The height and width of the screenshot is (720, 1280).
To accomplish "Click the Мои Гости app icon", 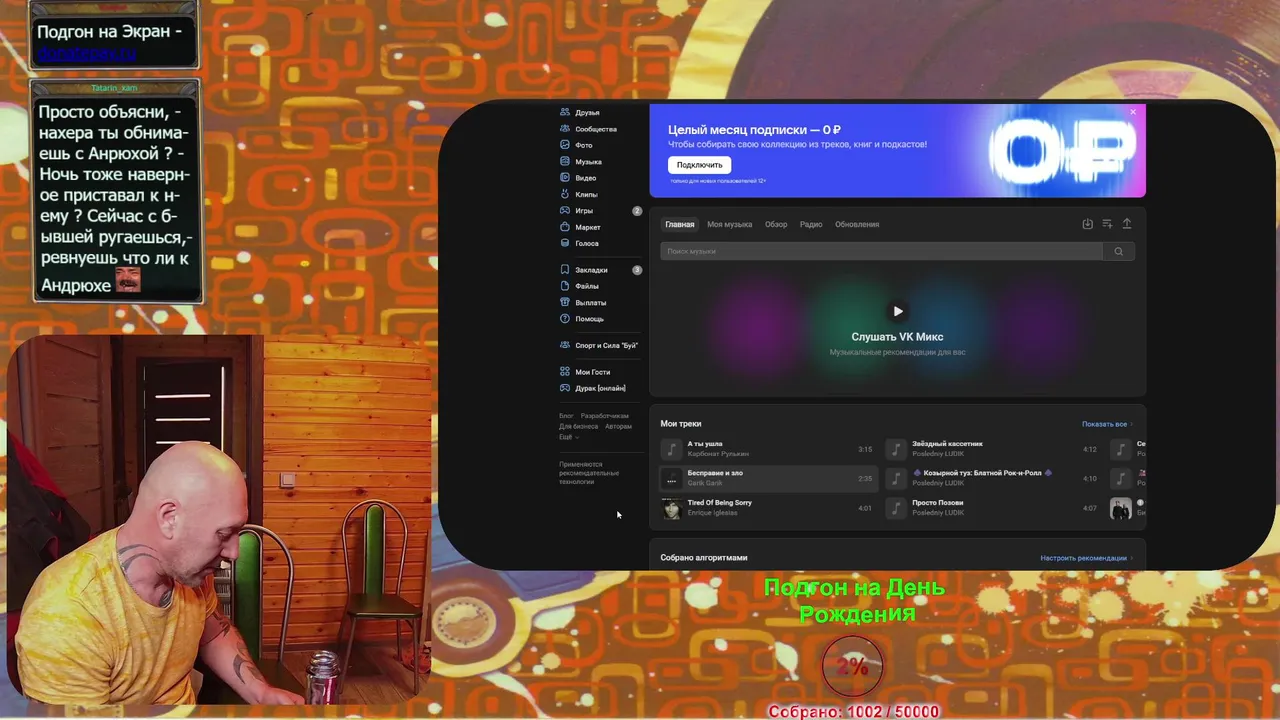I will pyautogui.click(x=565, y=372).
